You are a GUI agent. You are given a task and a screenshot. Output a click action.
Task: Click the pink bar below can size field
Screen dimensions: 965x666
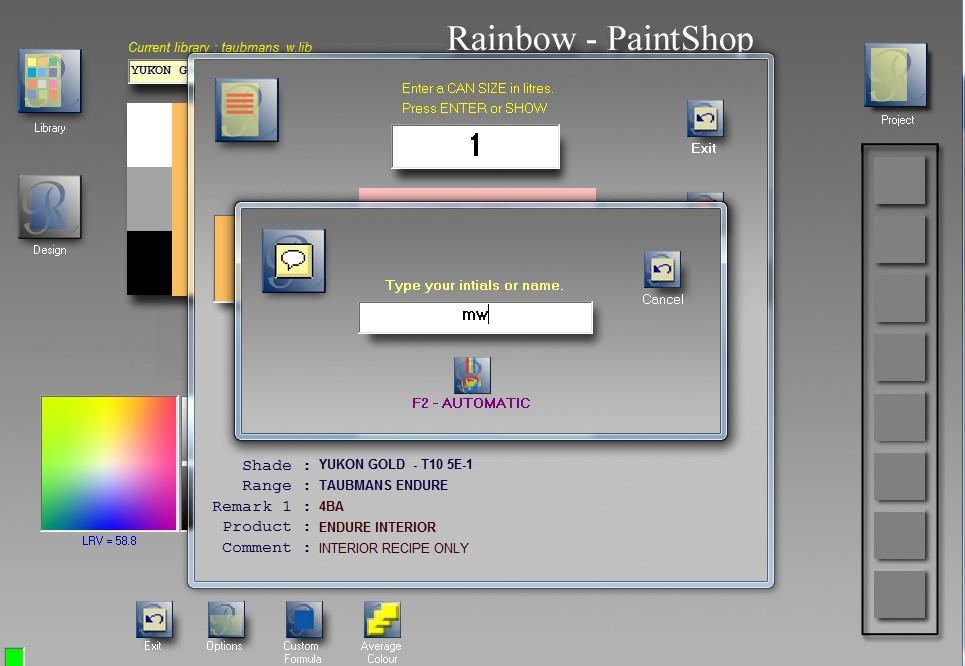click(x=477, y=195)
